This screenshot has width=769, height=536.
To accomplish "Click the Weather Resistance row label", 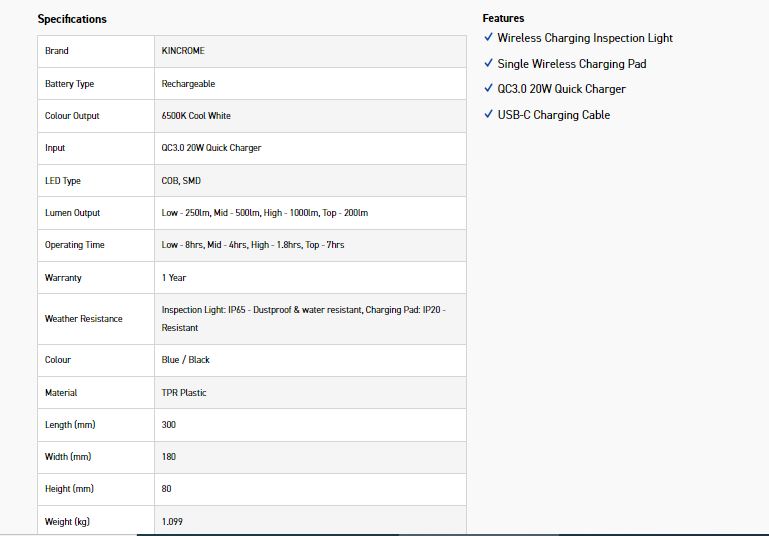I will click(84, 319).
